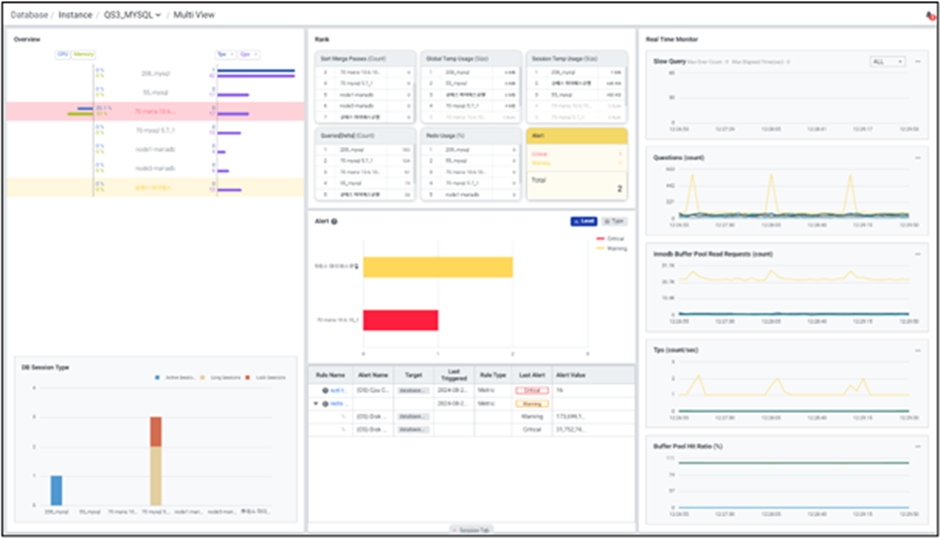Screen dimensions: 940x538
Task: Click the notification bell icon
Action: tap(929, 16)
